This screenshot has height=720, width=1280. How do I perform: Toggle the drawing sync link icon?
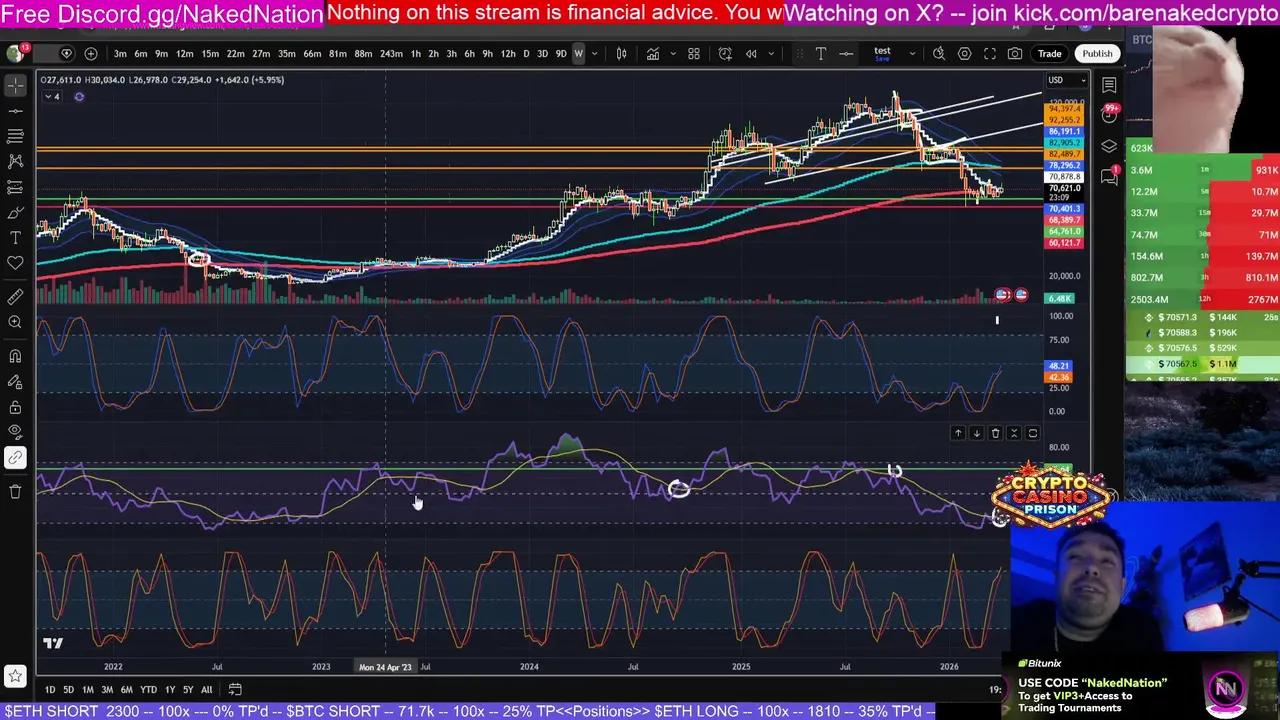click(15, 458)
